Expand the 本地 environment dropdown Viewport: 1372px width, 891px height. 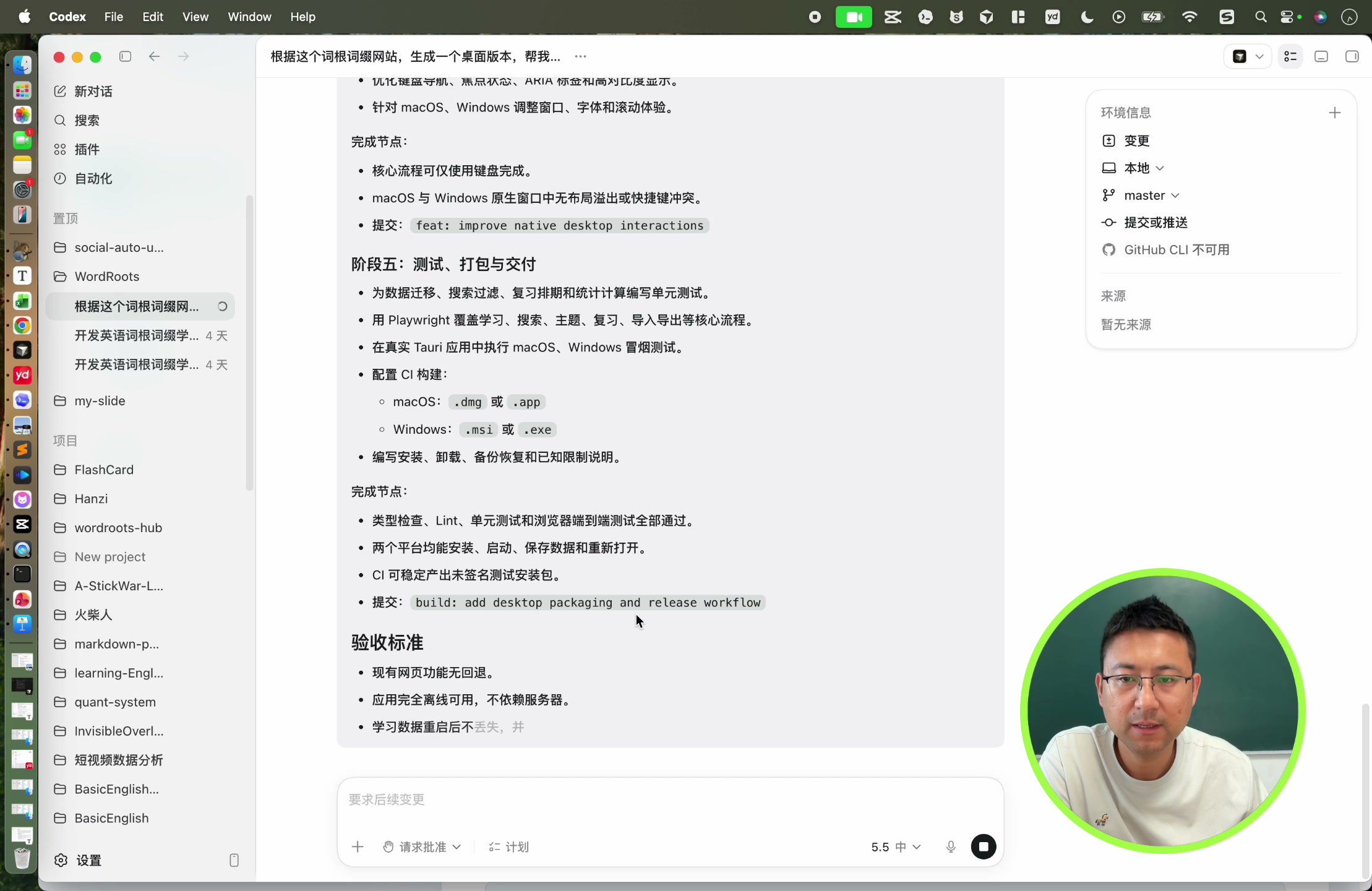(x=1133, y=168)
